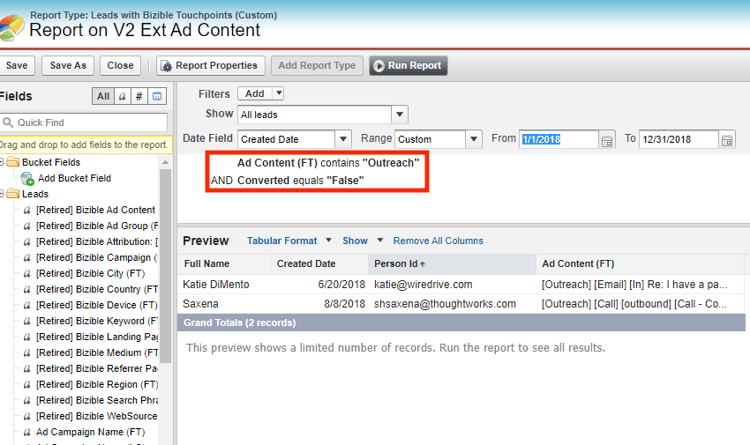Image resolution: width=750 pixels, height=445 pixels.
Task: Show all field types with All filter
Action: [103, 96]
